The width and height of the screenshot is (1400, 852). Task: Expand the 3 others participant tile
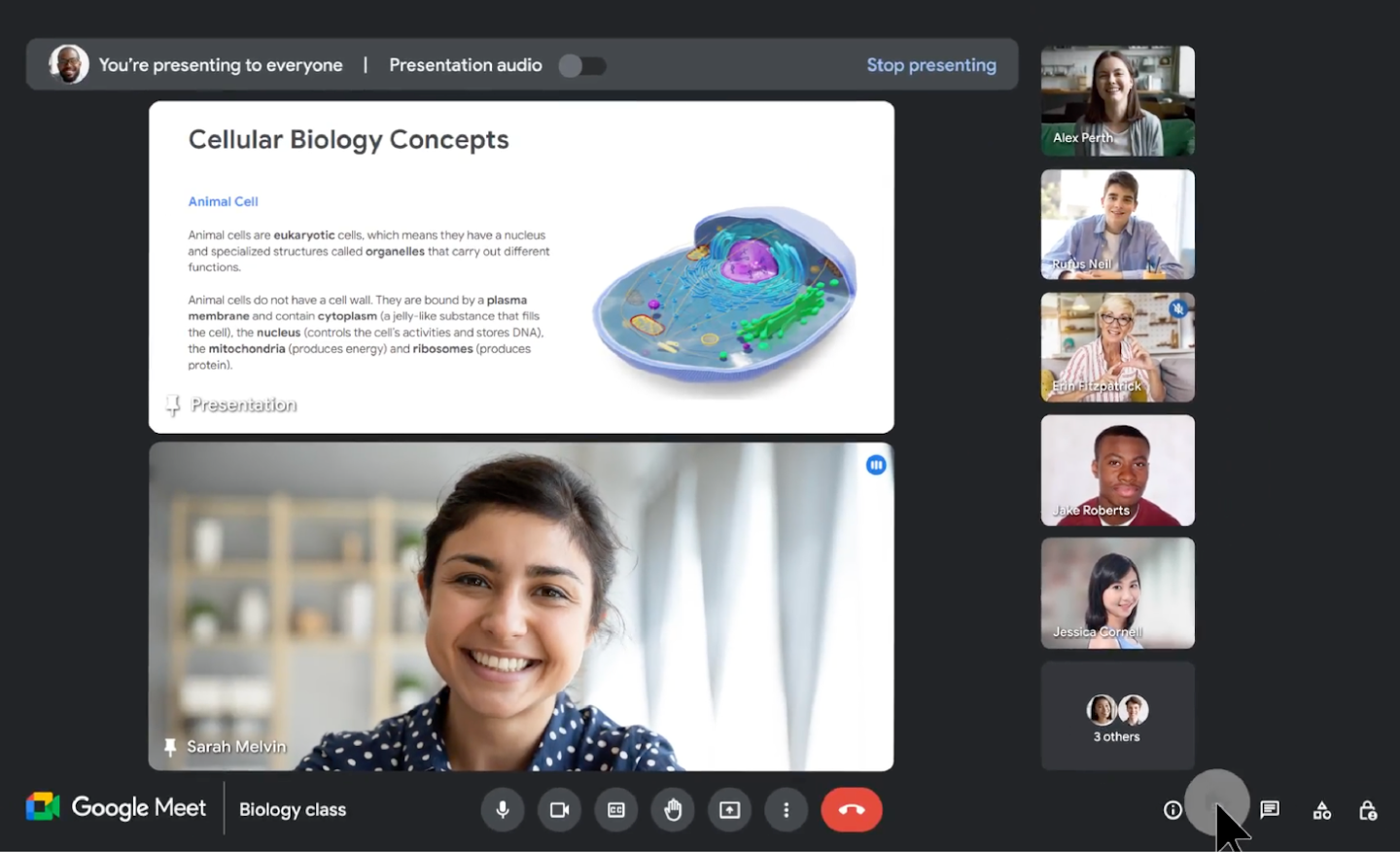[x=1117, y=715]
